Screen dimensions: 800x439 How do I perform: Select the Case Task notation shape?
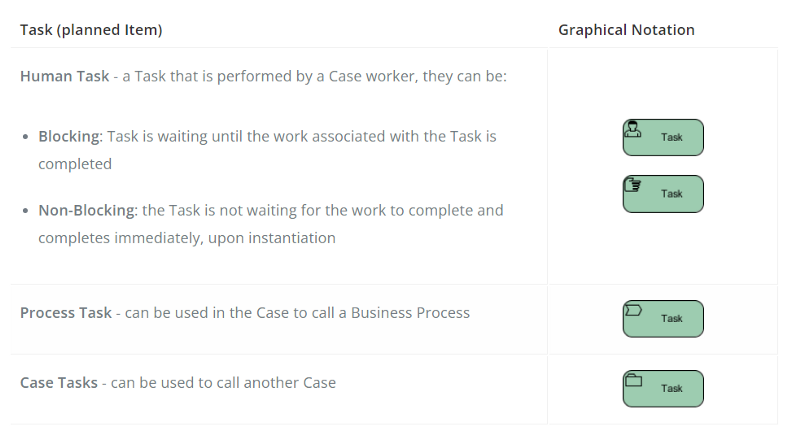[x=663, y=389]
